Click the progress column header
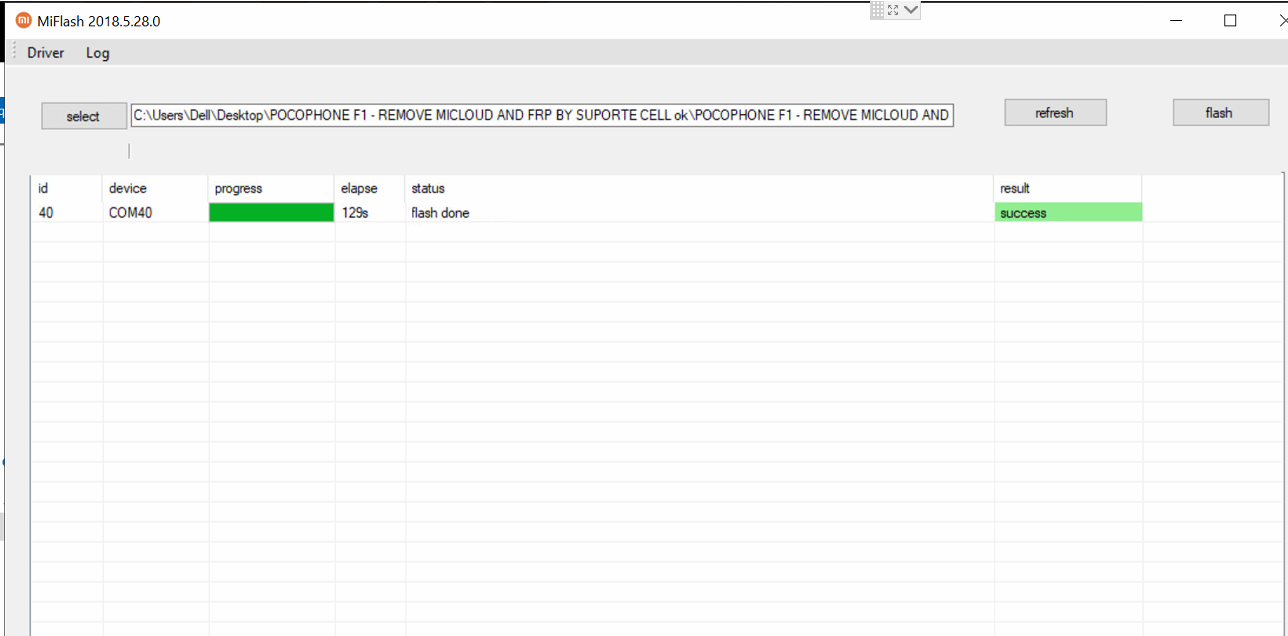1288x636 pixels. (271, 188)
